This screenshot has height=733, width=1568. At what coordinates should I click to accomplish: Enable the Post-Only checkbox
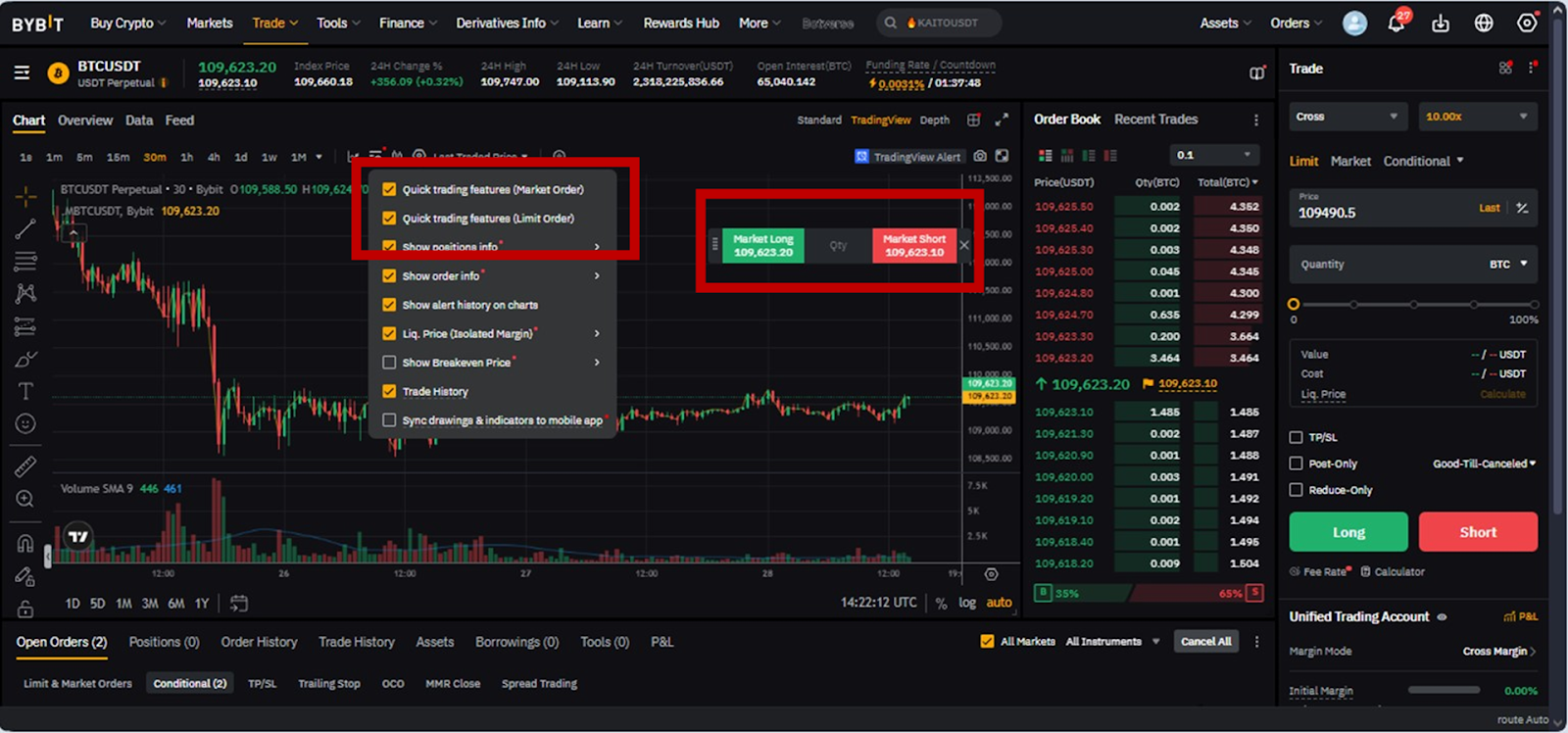pos(1296,464)
